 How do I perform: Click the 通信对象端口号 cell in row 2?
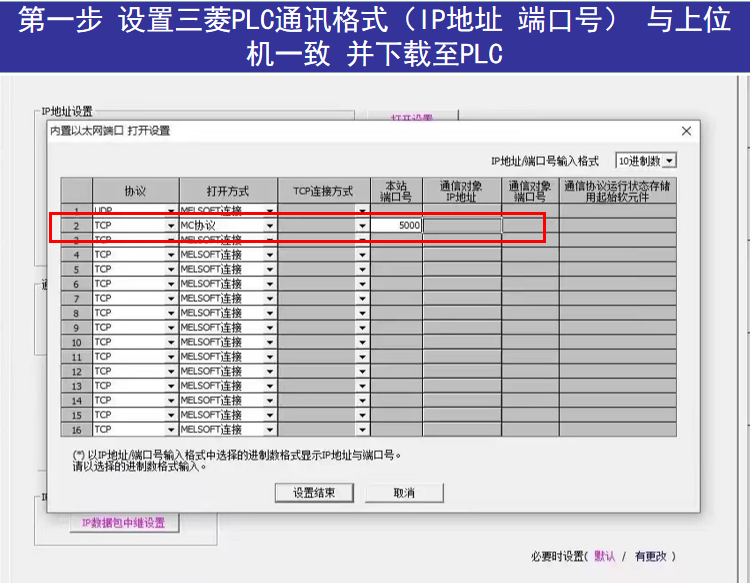(x=530, y=225)
